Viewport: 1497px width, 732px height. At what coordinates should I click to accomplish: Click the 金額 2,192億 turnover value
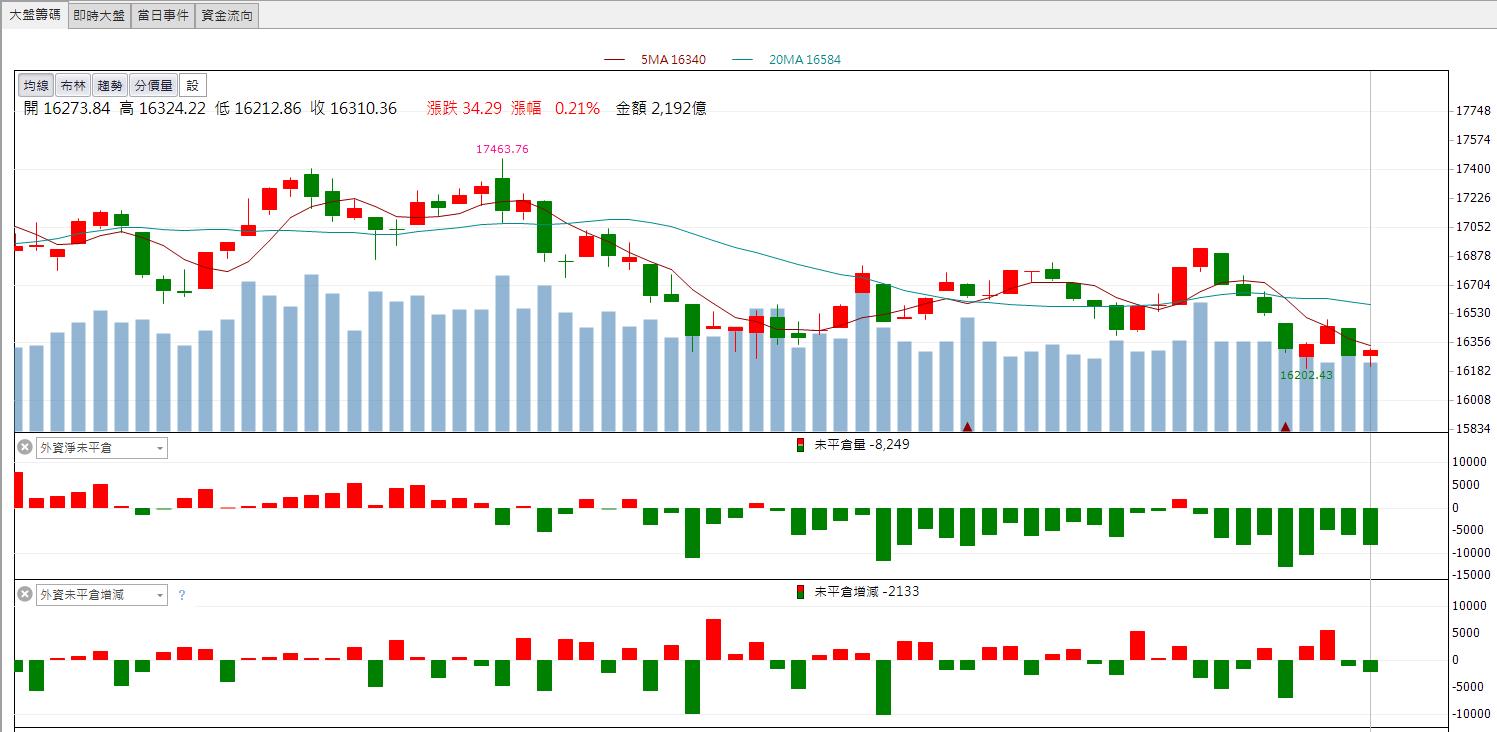(661, 108)
